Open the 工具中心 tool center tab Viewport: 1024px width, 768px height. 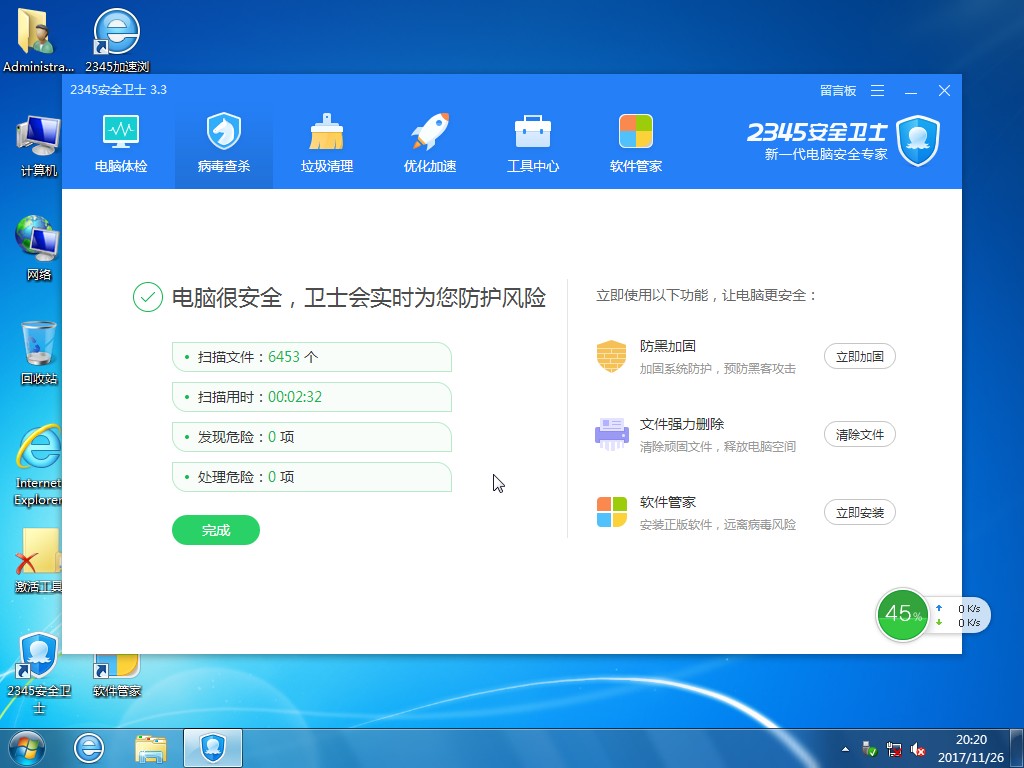[533, 144]
